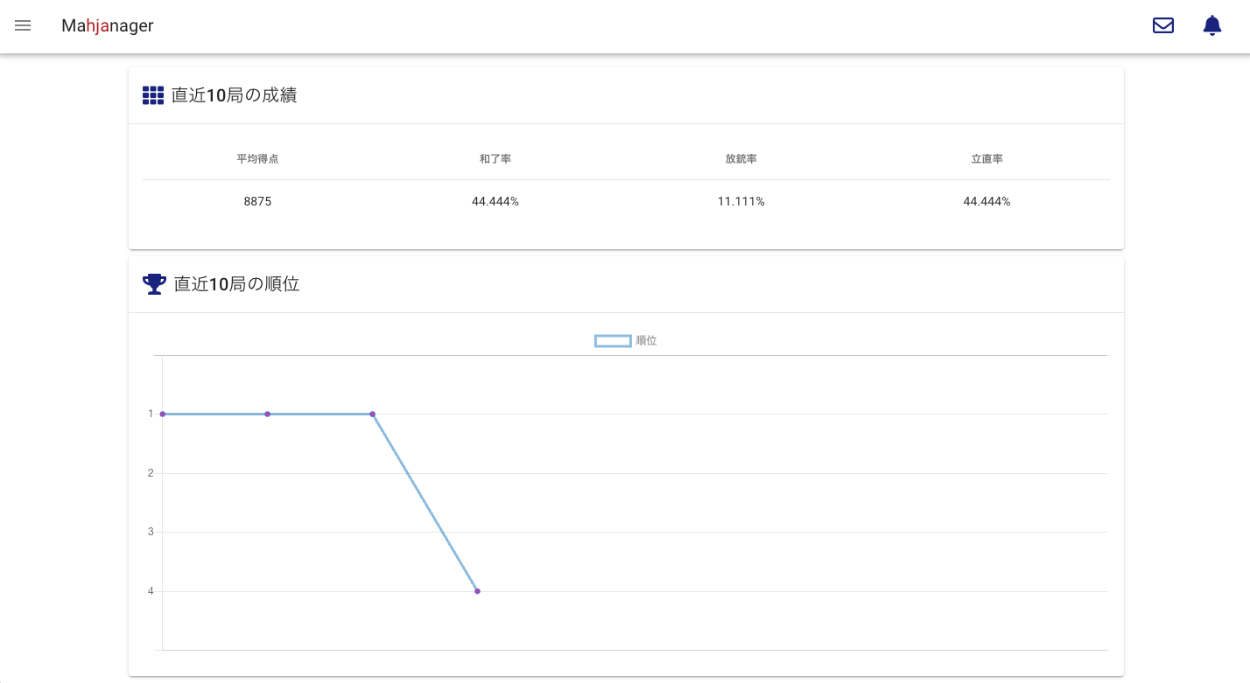Click the third data point at rank 1
Image resolution: width=1250 pixels, height=683 pixels.
372,414
